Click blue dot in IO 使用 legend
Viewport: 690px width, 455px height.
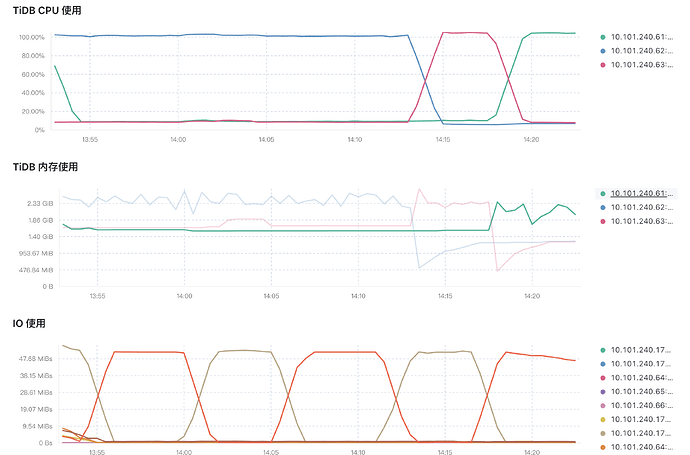pyautogui.click(x=602, y=363)
